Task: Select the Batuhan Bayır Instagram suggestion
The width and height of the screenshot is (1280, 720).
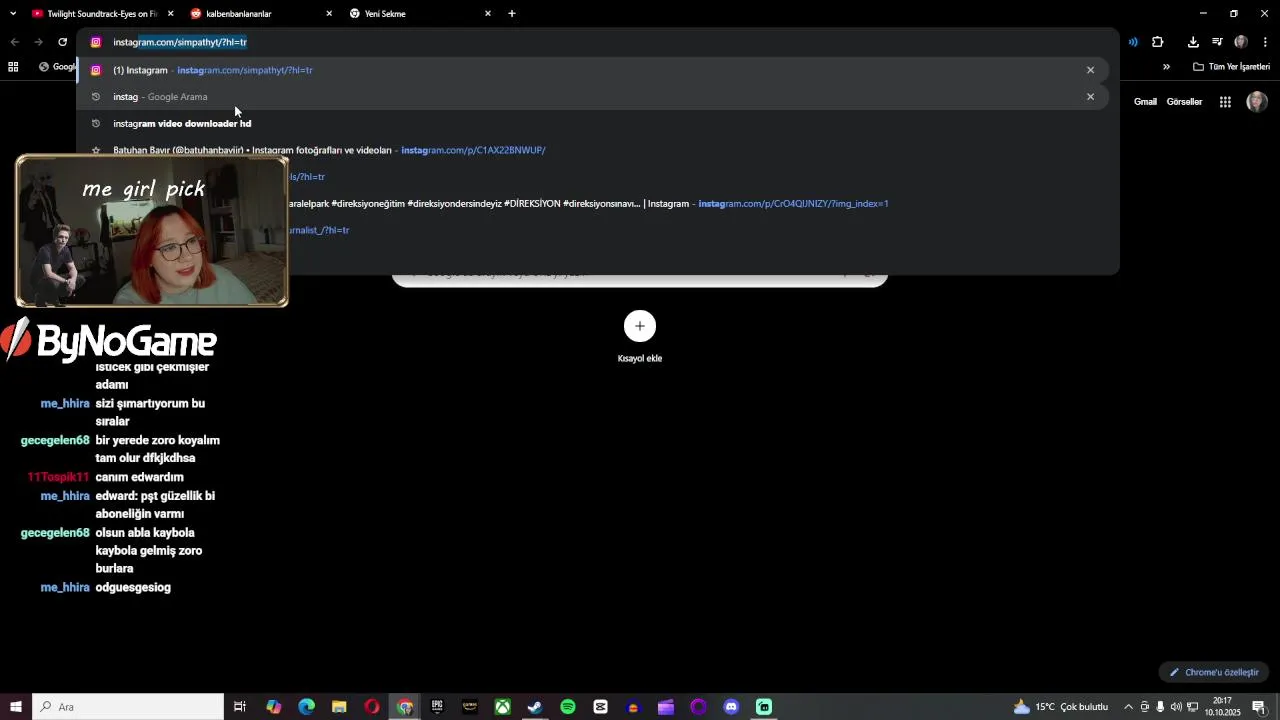Action: coord(592,150)
